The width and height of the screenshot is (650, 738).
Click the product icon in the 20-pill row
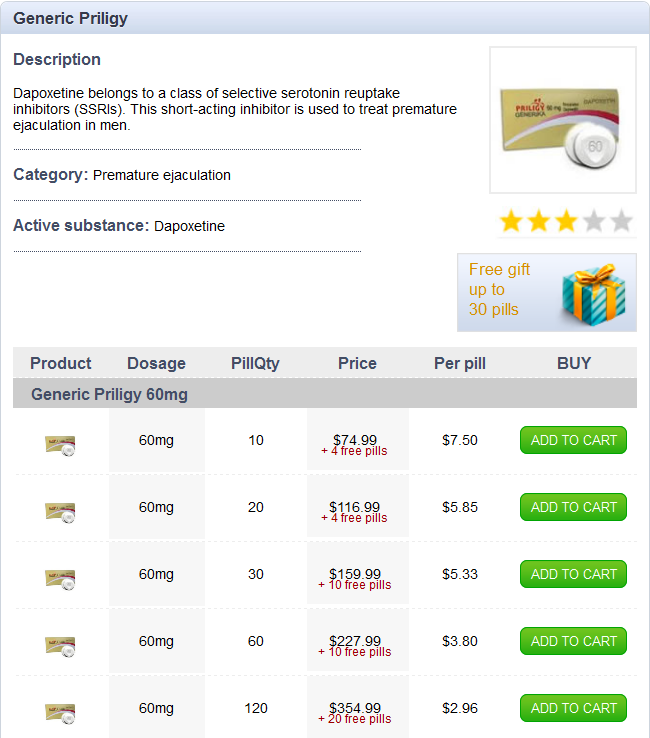pos(60,512)
